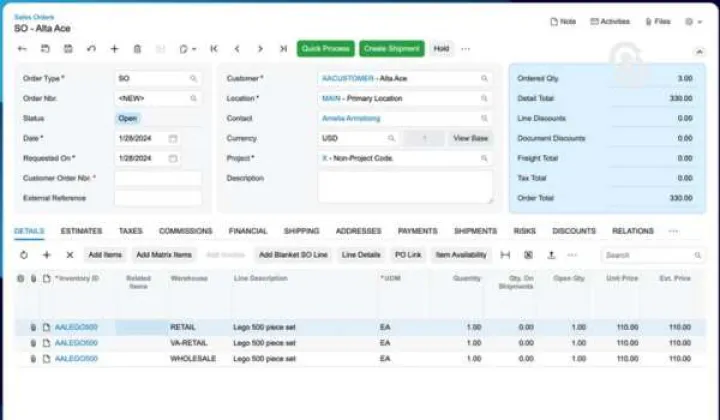Go to the next record
Viewport: 720px width, 420px height.
pyautogui.click(x=260, y=48)
